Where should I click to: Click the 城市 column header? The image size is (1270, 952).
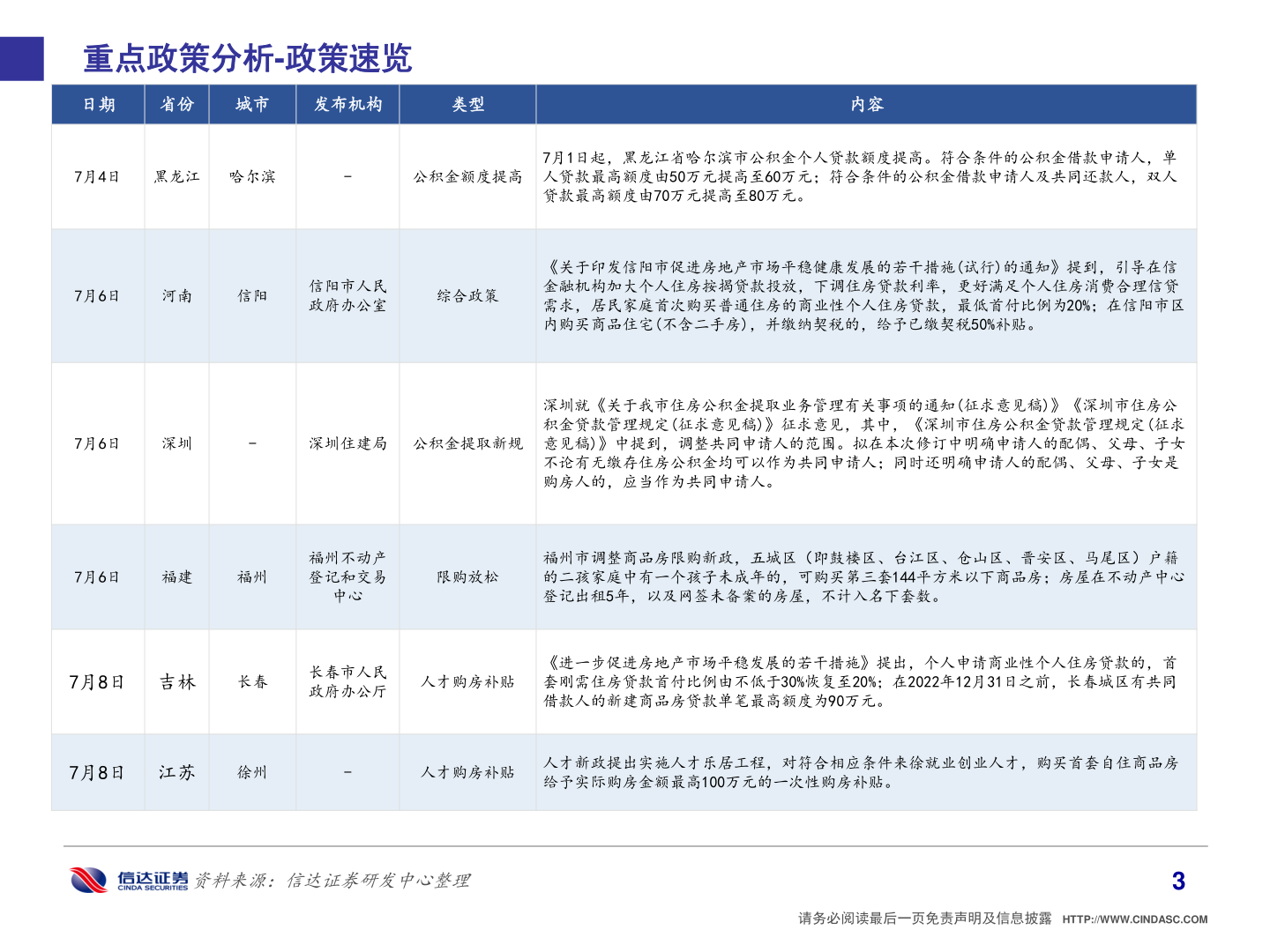click(x=252, y=104)
